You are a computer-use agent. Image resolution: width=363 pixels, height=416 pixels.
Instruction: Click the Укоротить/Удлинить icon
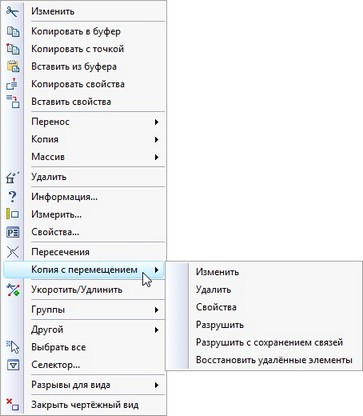pyautogui.click(x=13, y=290)
